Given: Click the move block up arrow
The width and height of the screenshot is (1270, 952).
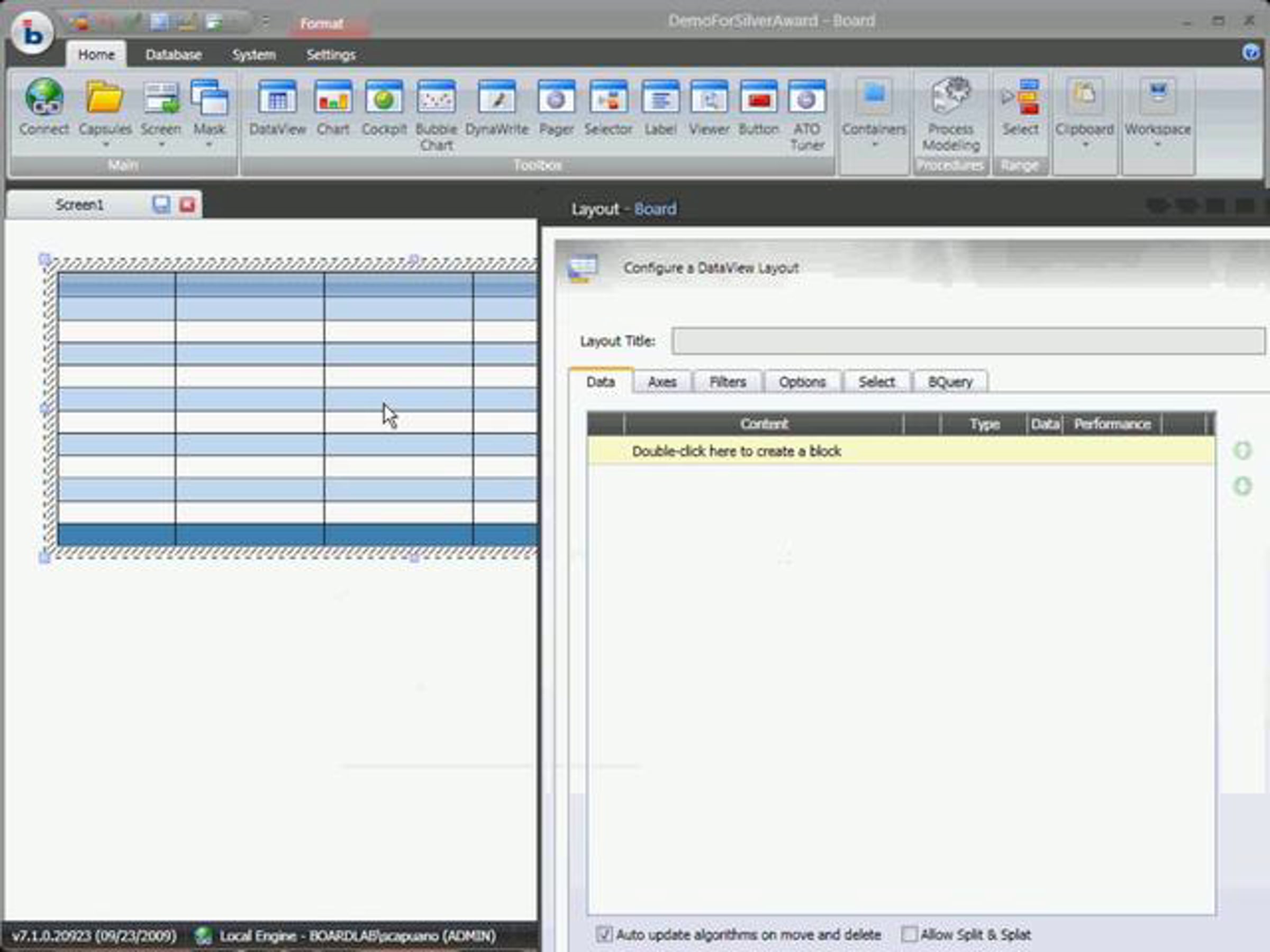Looking at the screenshot, I should coord(1242,451).
